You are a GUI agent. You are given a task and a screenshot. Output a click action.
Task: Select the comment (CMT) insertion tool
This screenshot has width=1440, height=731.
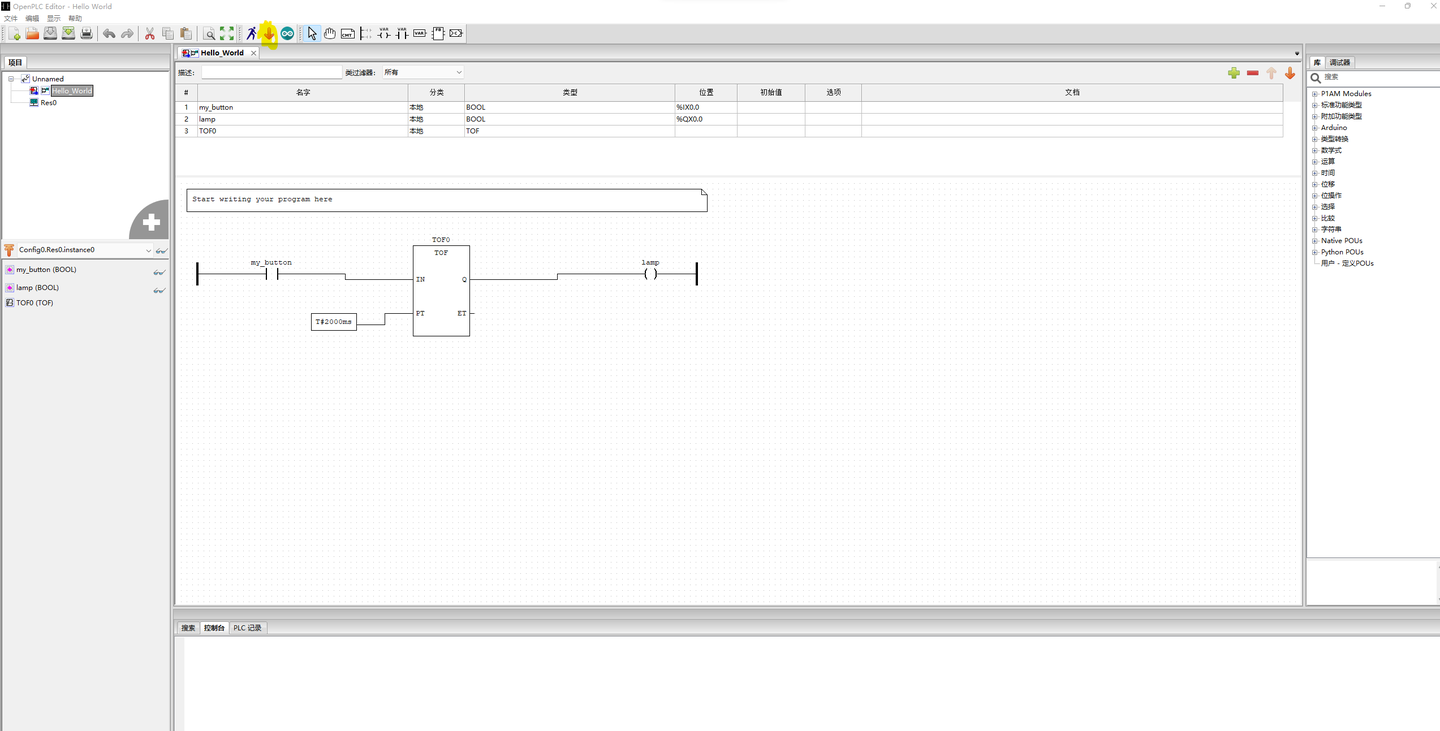pyautogui.click(x=347, y=33)
